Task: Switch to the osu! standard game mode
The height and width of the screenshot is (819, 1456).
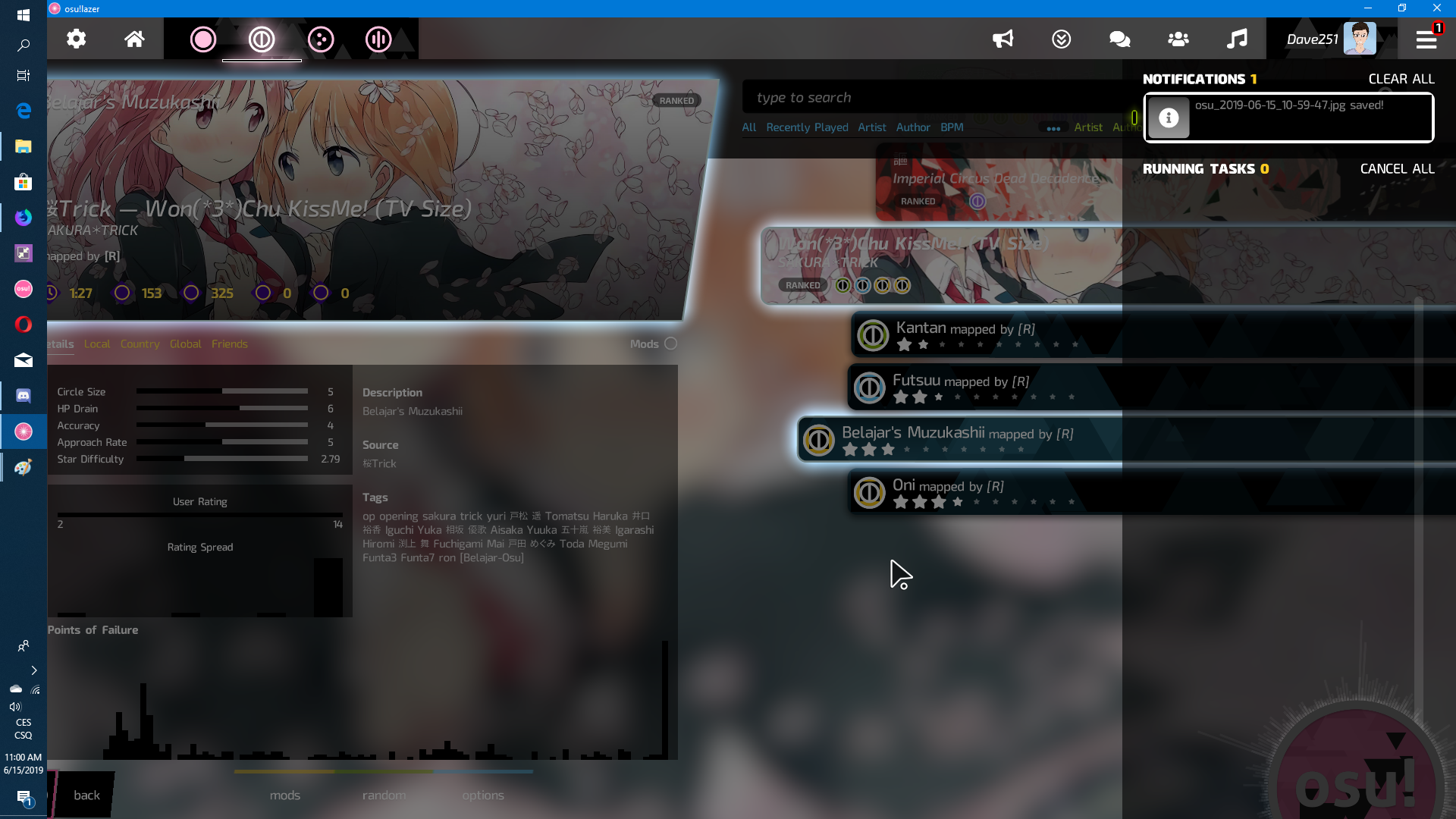Action: pyautogui.click(x=202, y=39)
